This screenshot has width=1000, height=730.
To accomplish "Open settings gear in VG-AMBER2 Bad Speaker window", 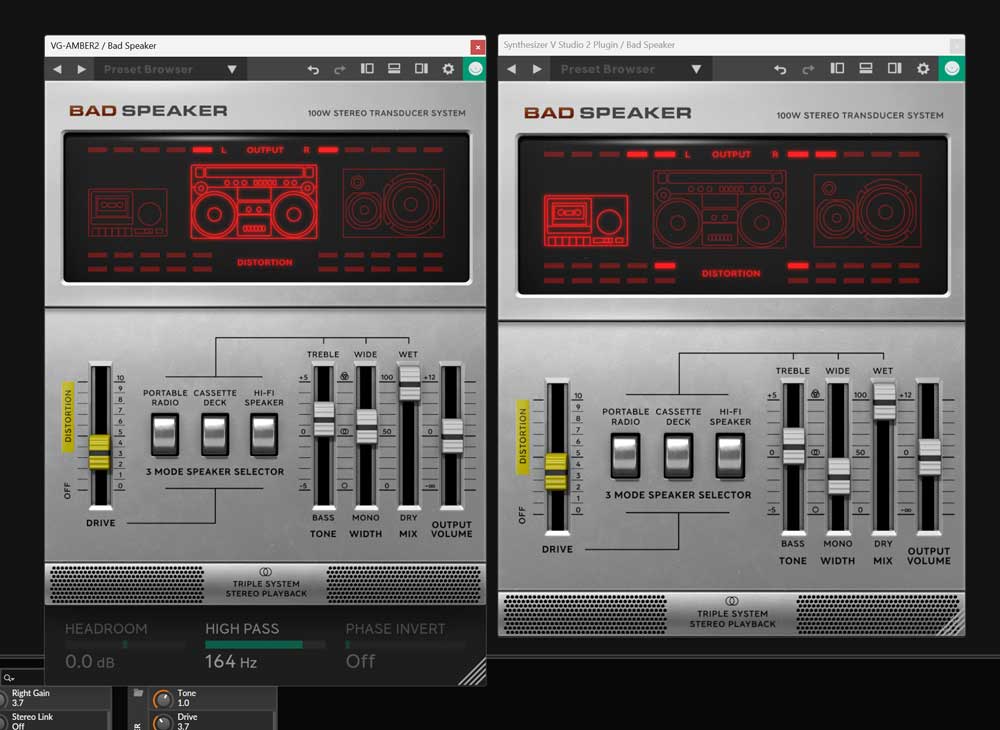I will 448,69.
